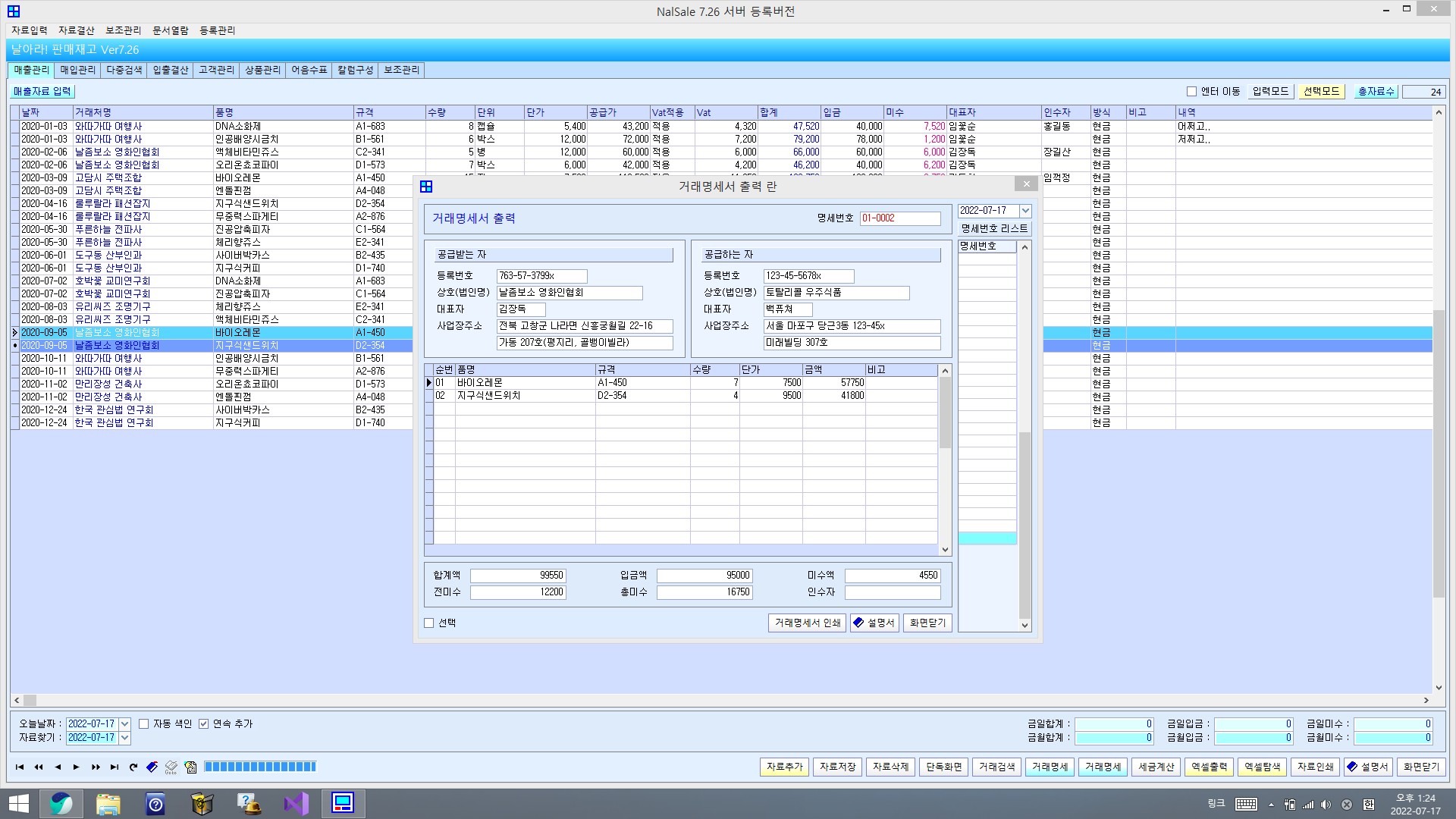Viewport: 1456px width, 819px height.
Task: Open Visual Studio from the taskbar
Action: point(297,804)
